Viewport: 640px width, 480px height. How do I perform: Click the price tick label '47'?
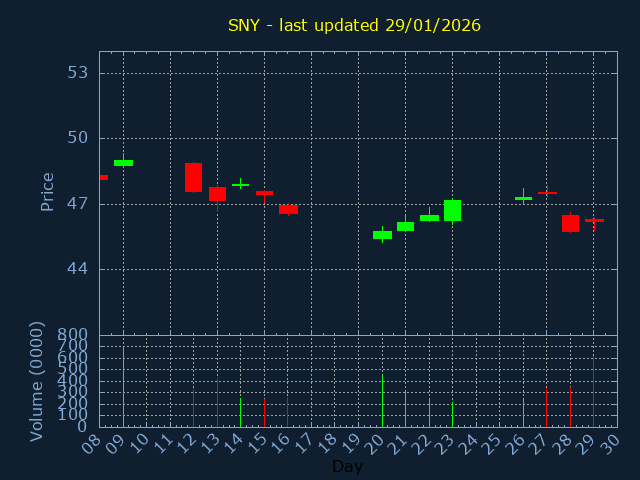click(x=78, y=204)
